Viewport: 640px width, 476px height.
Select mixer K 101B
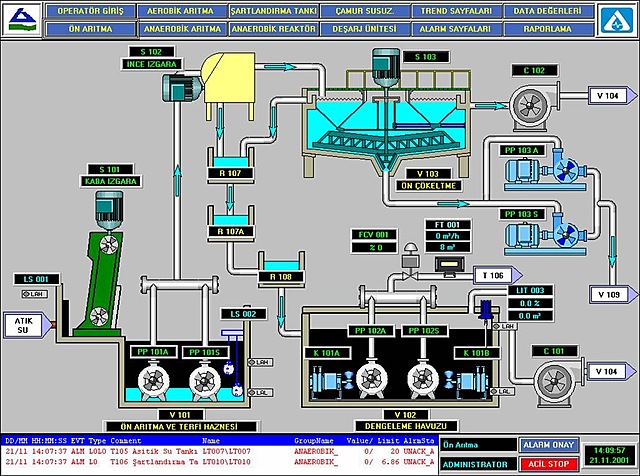tap(465, 382)
